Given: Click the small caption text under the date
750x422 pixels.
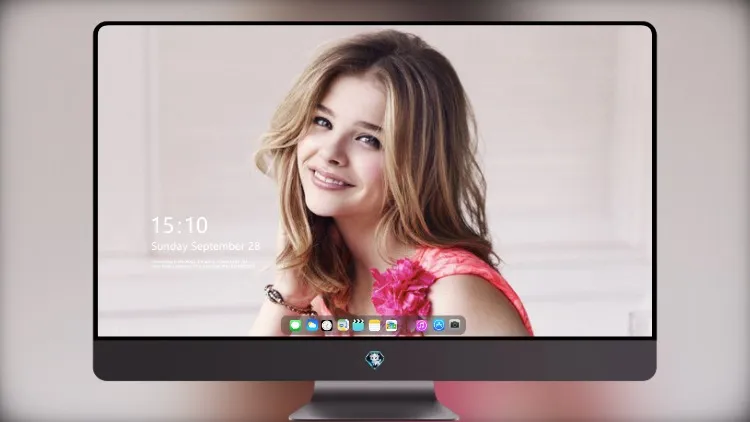Looking at the screenshot, I should (x=203, y=264).
